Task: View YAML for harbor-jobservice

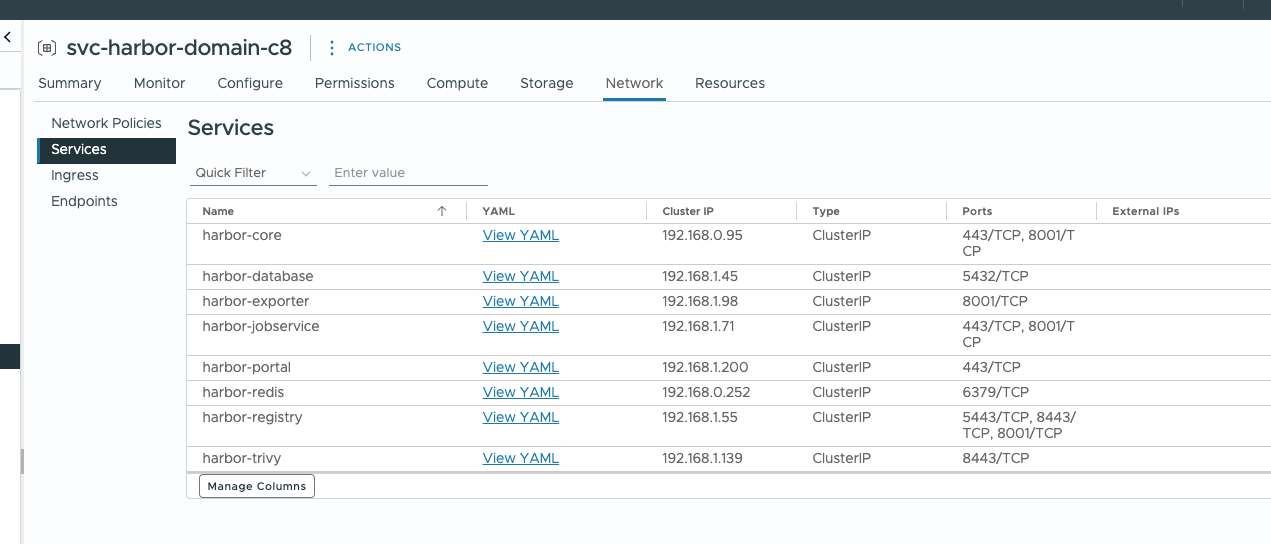Action: tap(520, 326)
